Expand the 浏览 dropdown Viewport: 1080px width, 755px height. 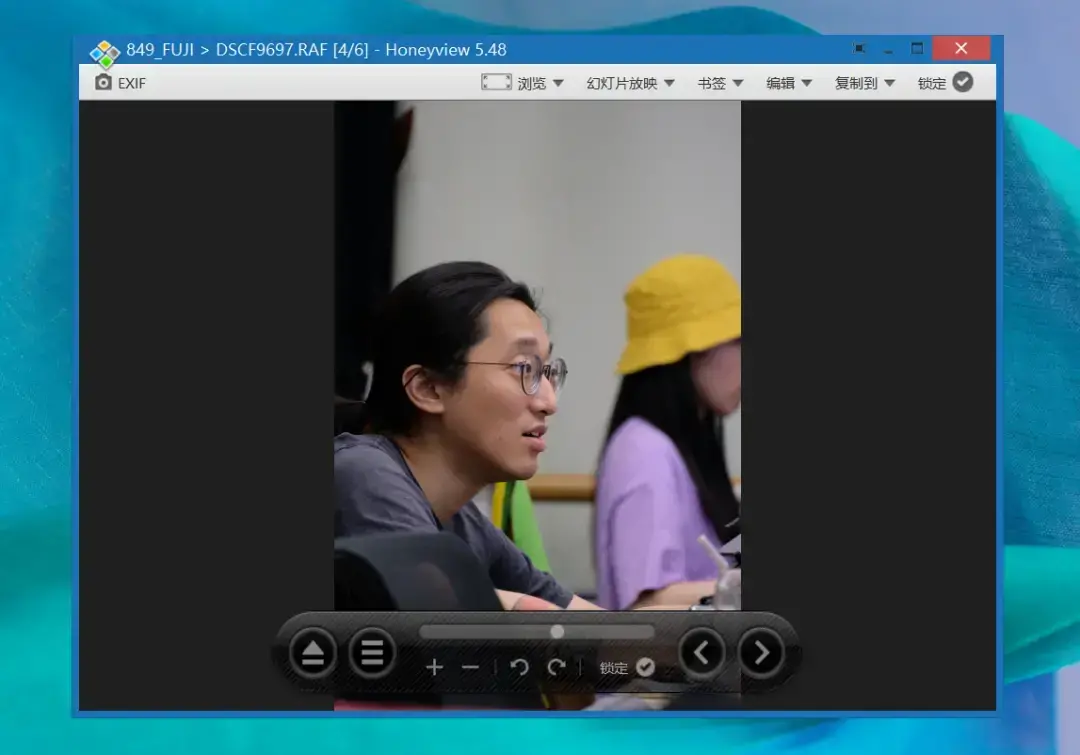tap(540, 83)
